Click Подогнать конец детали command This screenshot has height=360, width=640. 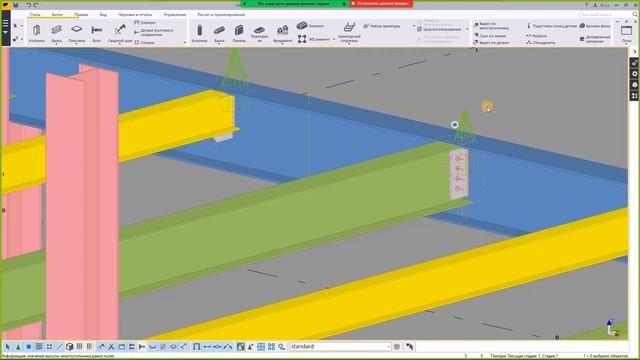pos(552,26)
